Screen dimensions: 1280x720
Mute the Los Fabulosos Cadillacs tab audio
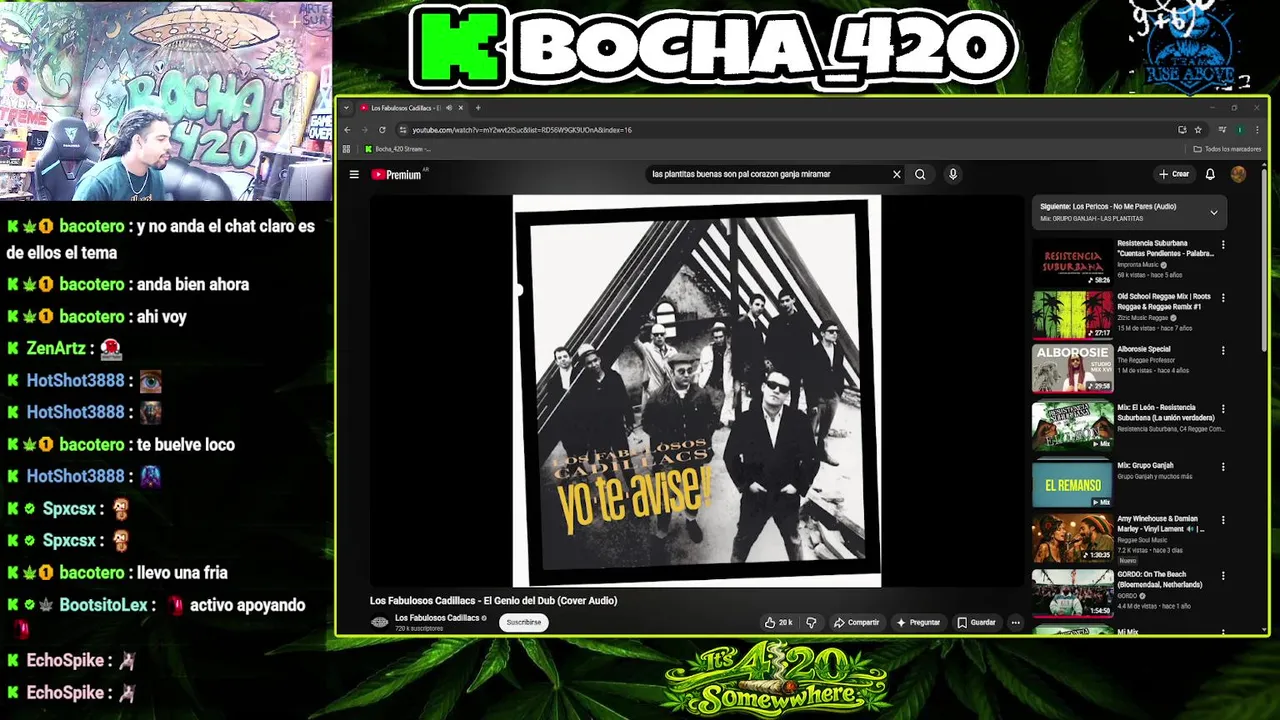click(x=449, y=108)
